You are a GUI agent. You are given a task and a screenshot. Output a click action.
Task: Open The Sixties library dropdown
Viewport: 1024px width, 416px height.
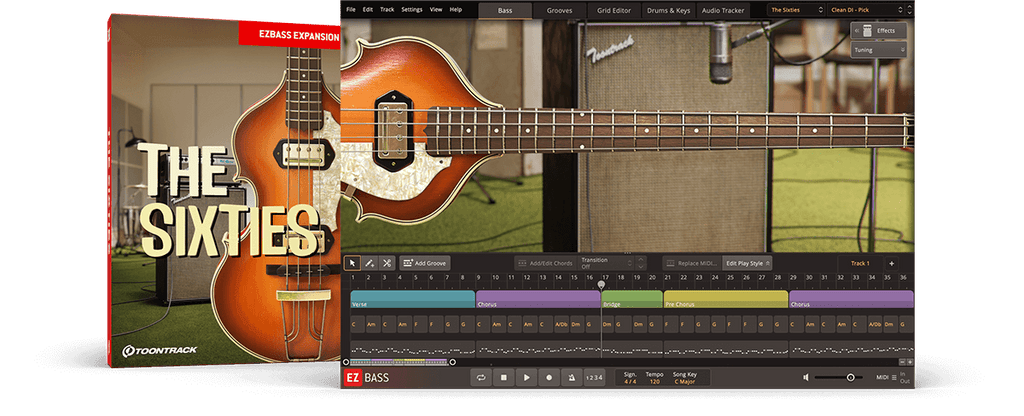[797, 10]
